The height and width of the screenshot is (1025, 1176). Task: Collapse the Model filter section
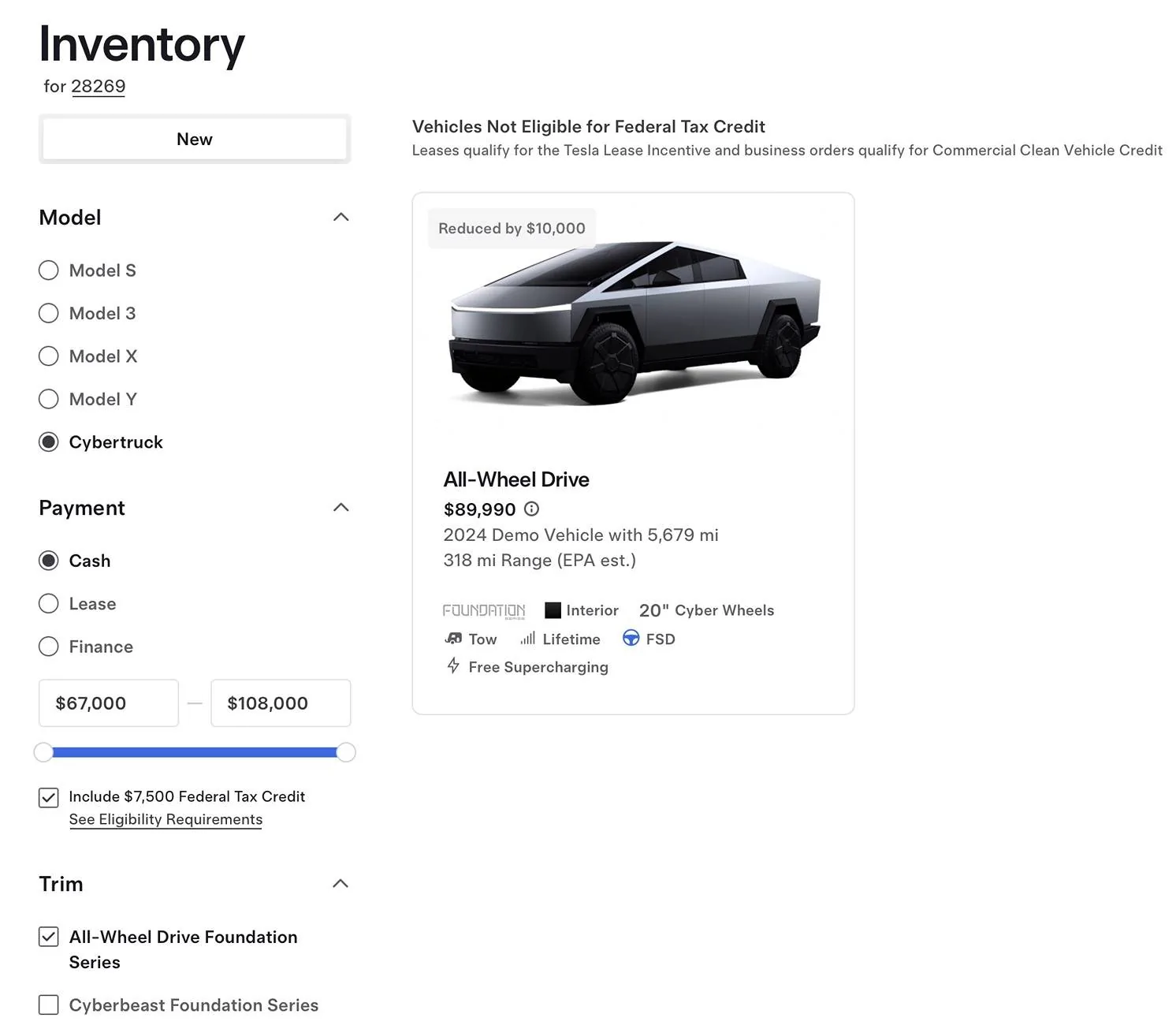point(341,217)
